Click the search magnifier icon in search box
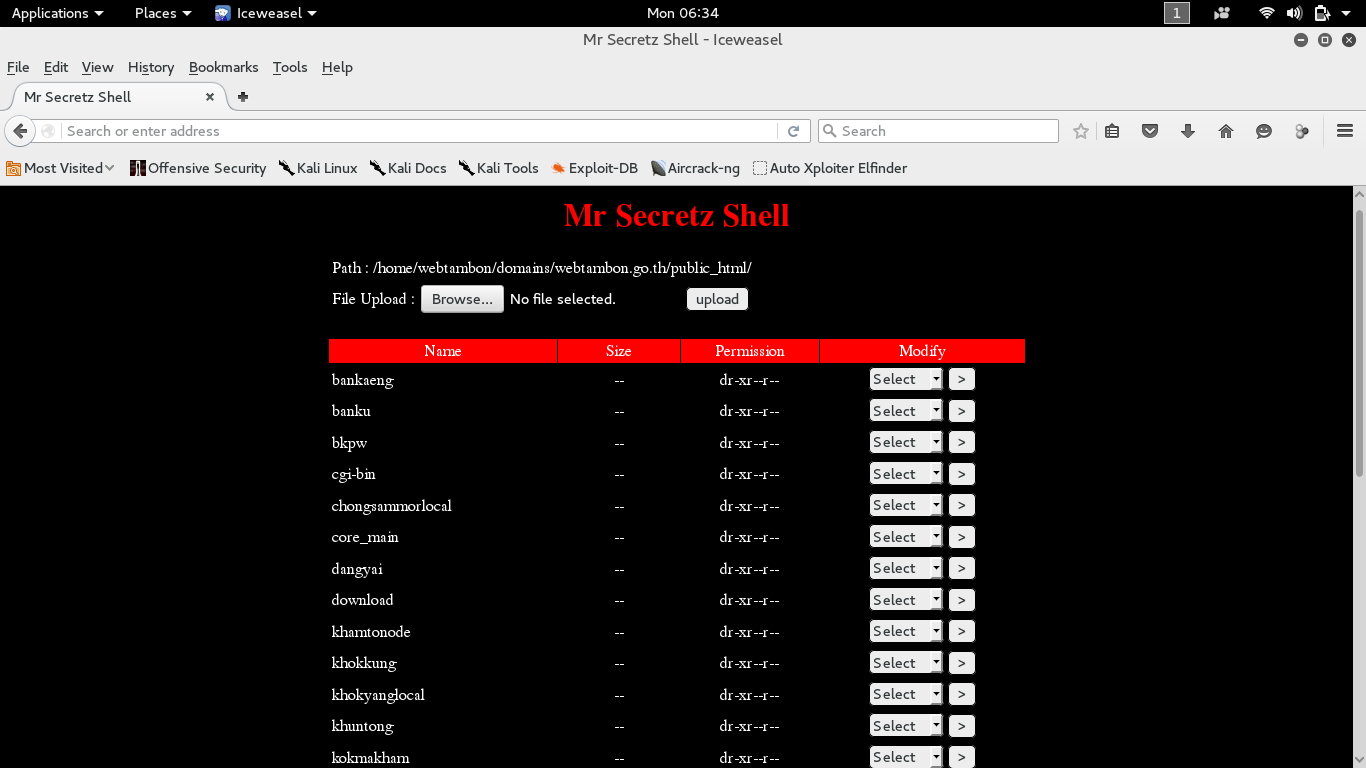This screenshot has width=1366, height=768. pyautogui.click(x=829, y=131)
